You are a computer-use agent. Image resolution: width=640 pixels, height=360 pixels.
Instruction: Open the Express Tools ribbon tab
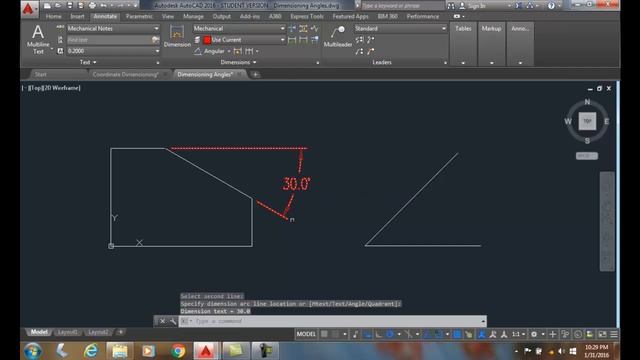pos(307,16)
